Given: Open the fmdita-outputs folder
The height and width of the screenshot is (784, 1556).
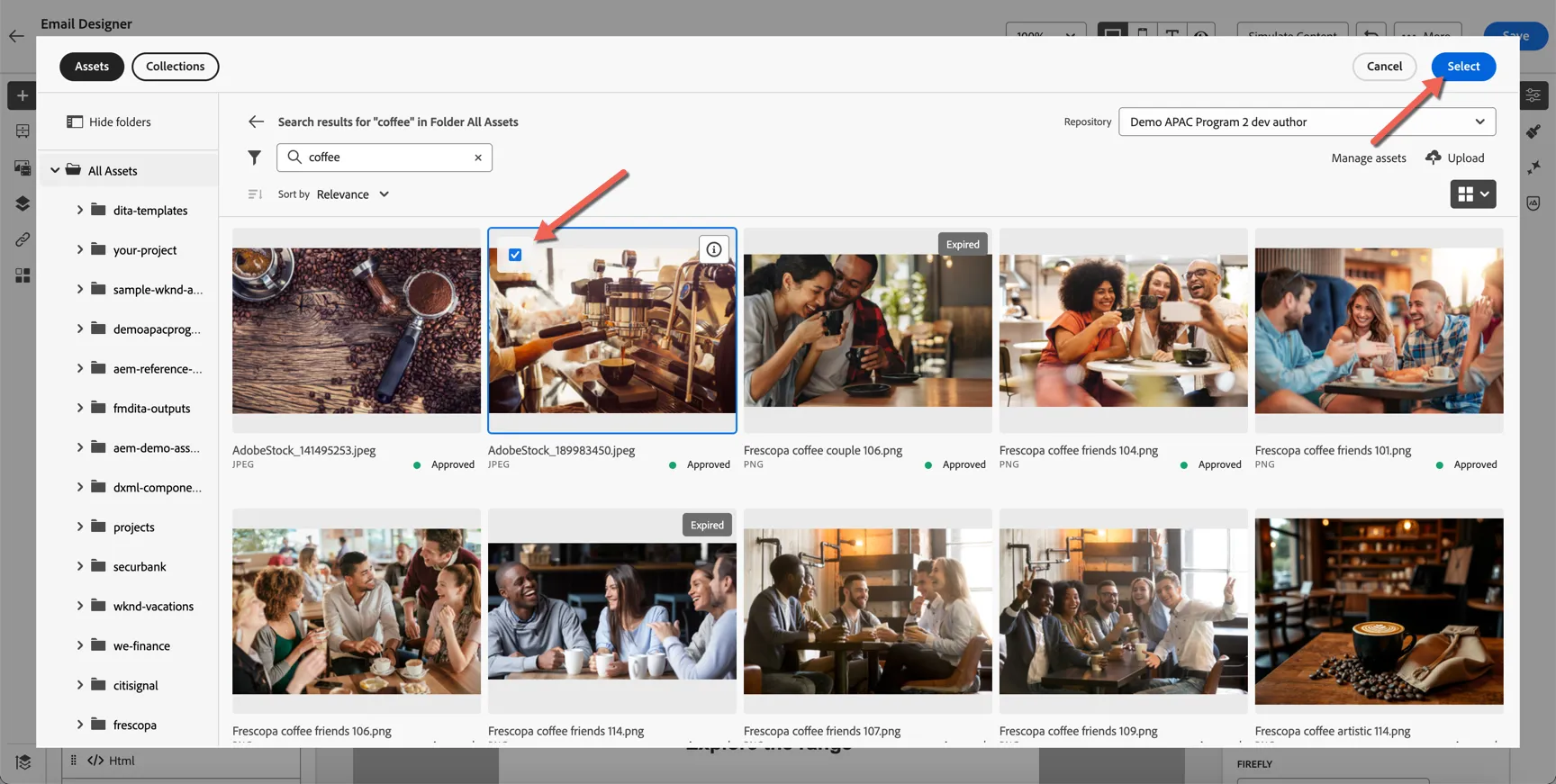Looking at the screenshot, I should tap(151, 409).
